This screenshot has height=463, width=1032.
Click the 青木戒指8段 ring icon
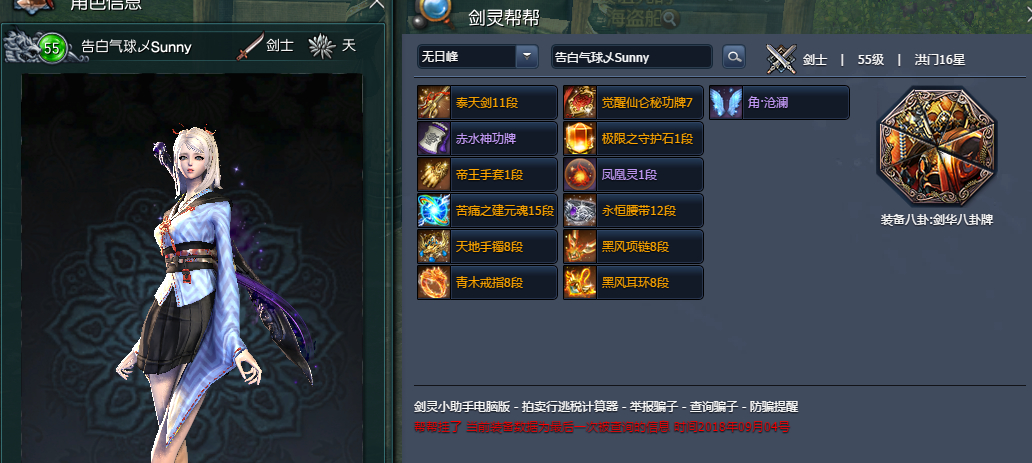click(x=434, y=283)
